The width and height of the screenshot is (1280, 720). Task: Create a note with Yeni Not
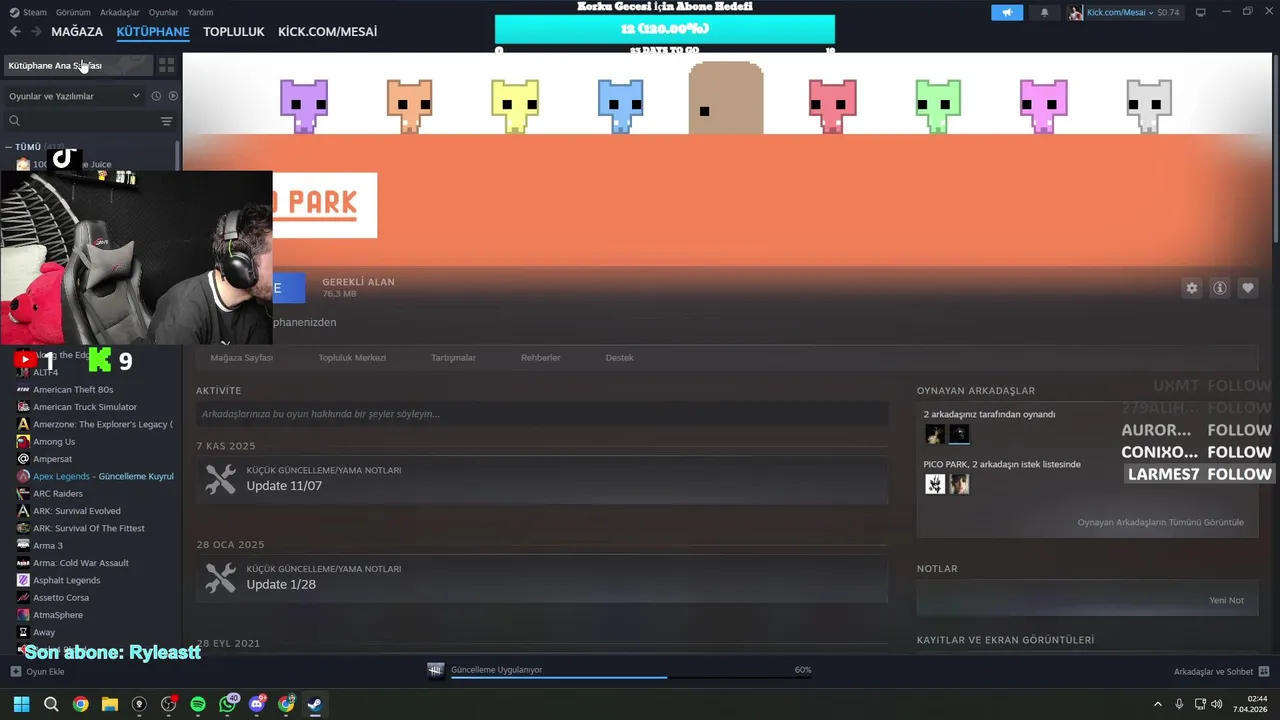coord(1226,600)
